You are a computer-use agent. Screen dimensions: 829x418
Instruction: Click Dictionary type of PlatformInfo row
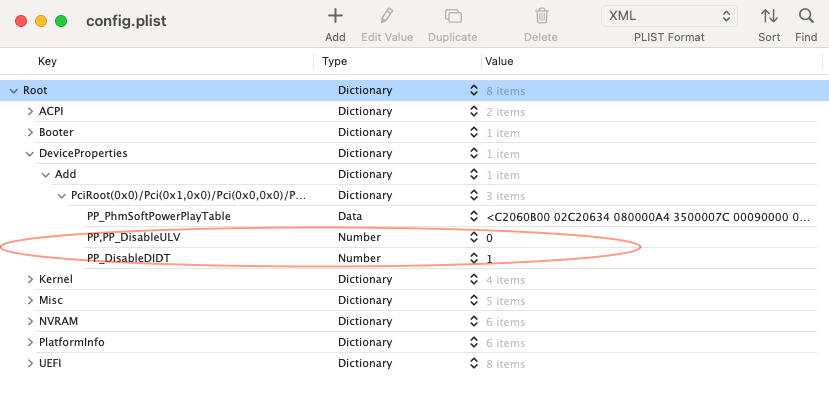(x=365, y=342)
